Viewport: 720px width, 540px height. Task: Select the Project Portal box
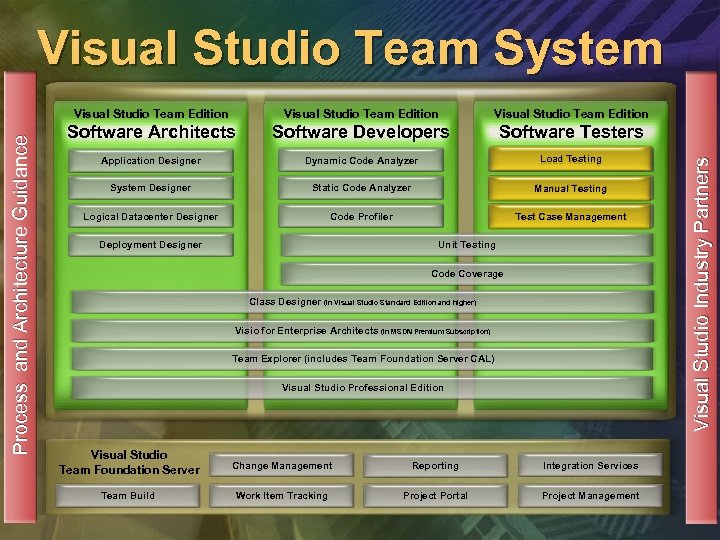[x=435, y=495]
